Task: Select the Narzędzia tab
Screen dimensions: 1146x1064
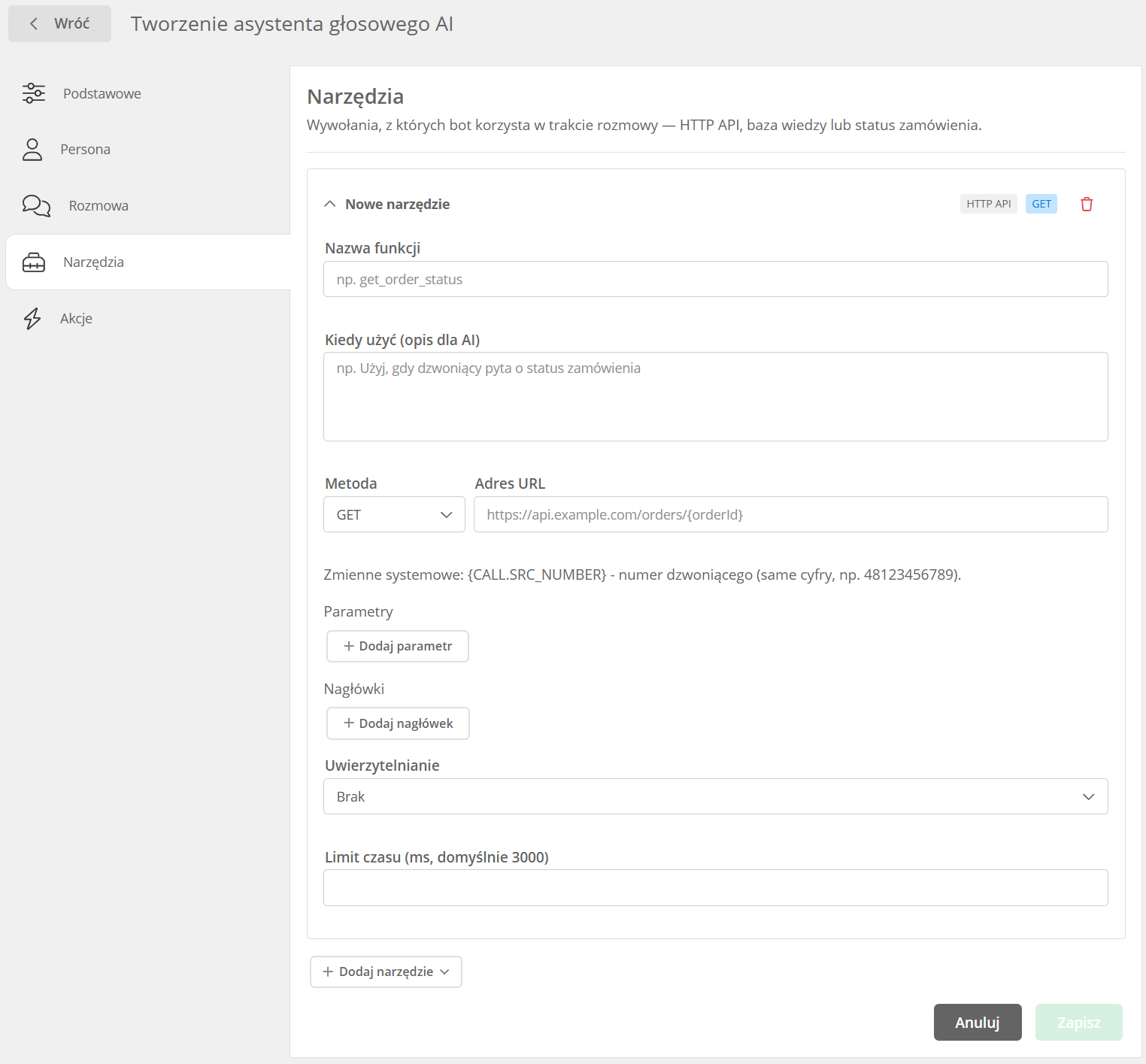Action: tap(148, 262)
